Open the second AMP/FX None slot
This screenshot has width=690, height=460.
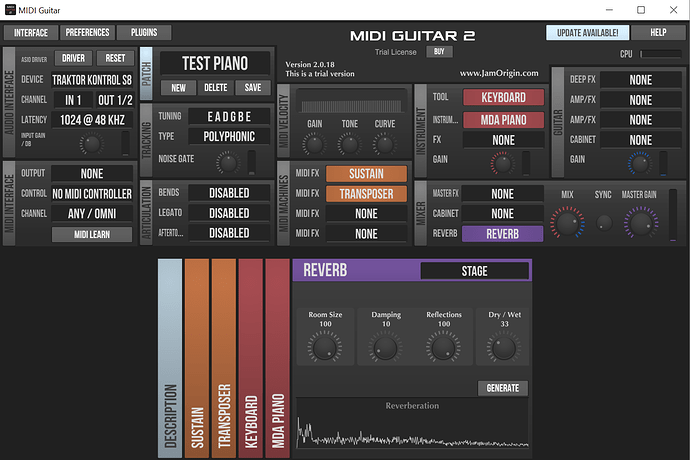click(x=641, y=120)
